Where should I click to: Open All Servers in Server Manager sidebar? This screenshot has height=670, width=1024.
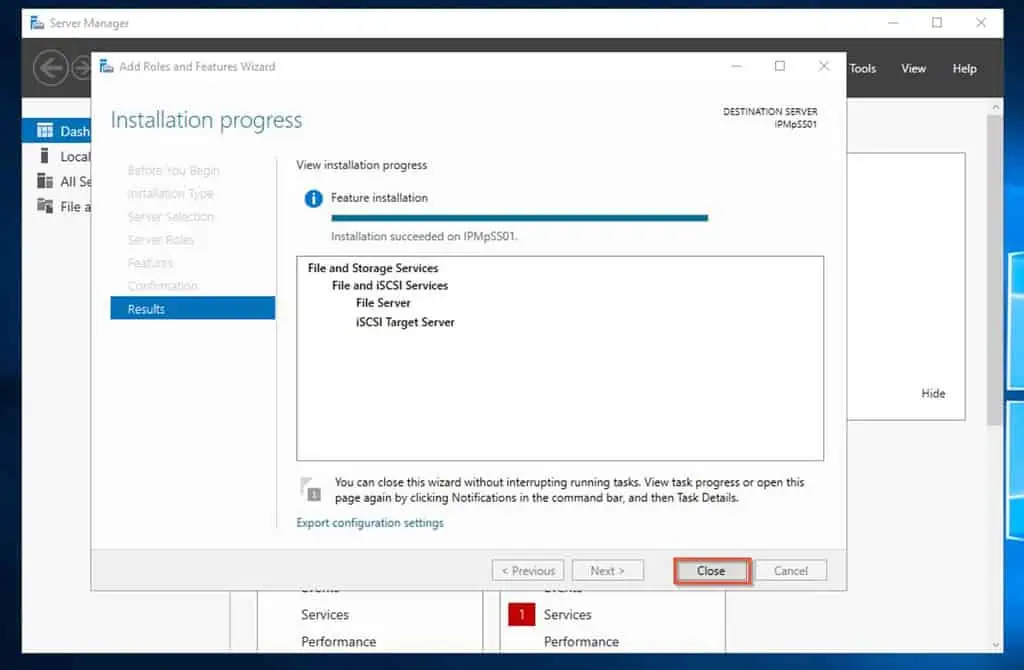[57, 182]
